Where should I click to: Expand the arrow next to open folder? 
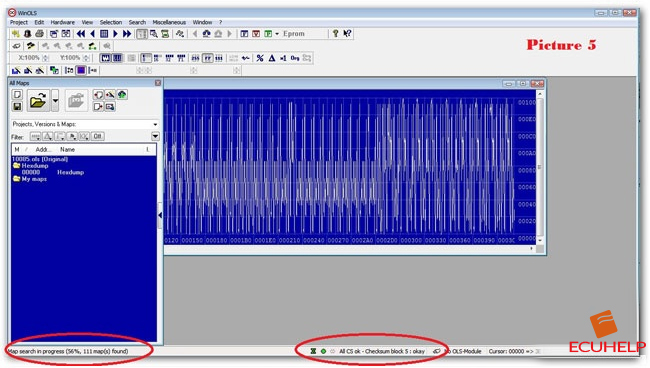click(x=55, y=100)
